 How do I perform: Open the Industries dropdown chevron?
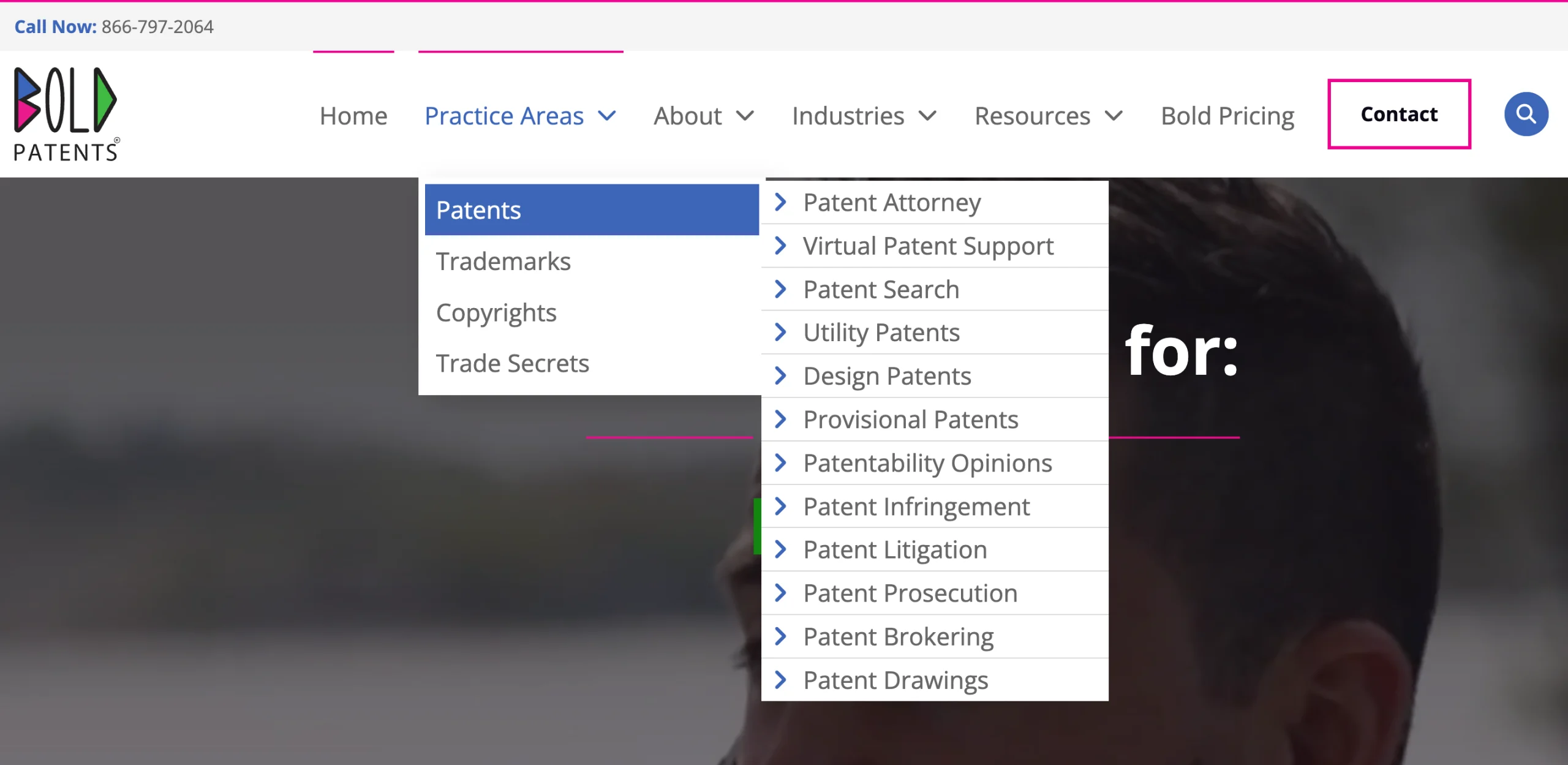pos(928,116)
